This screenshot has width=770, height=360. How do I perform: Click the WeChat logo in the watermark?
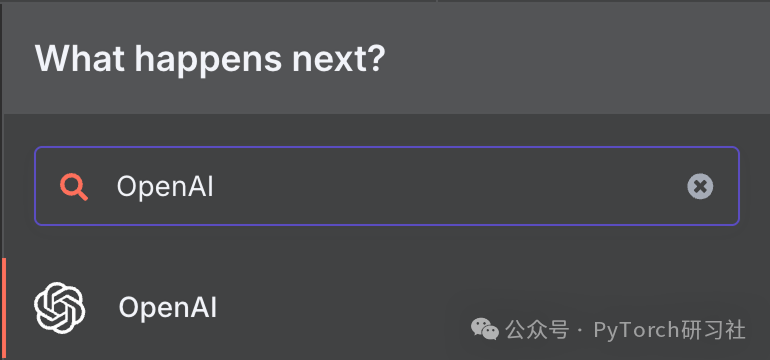[484, 329]
